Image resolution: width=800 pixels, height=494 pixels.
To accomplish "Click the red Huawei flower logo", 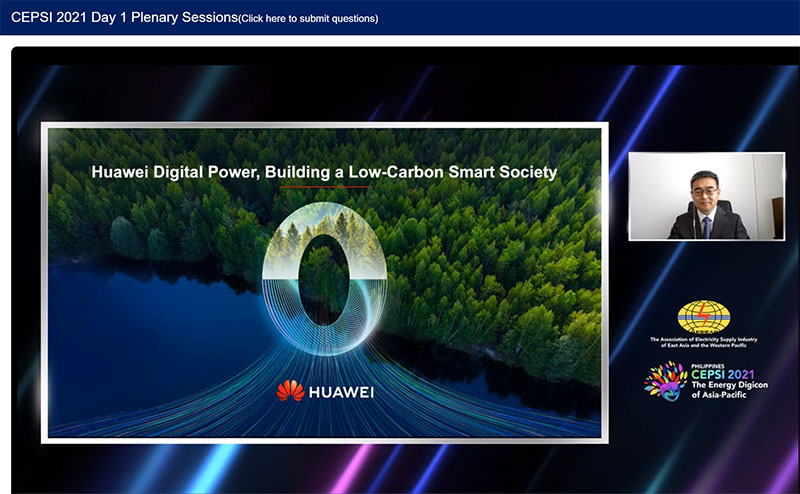I will tap(290, 391).
